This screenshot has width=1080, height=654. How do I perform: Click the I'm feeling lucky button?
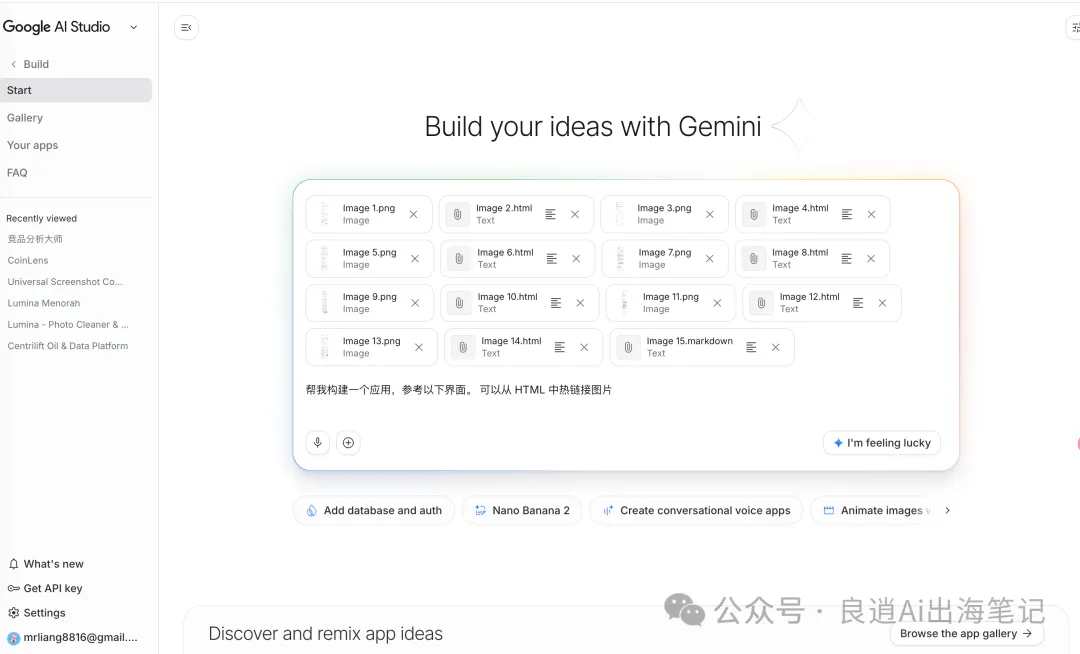click(x=881, y=443)
